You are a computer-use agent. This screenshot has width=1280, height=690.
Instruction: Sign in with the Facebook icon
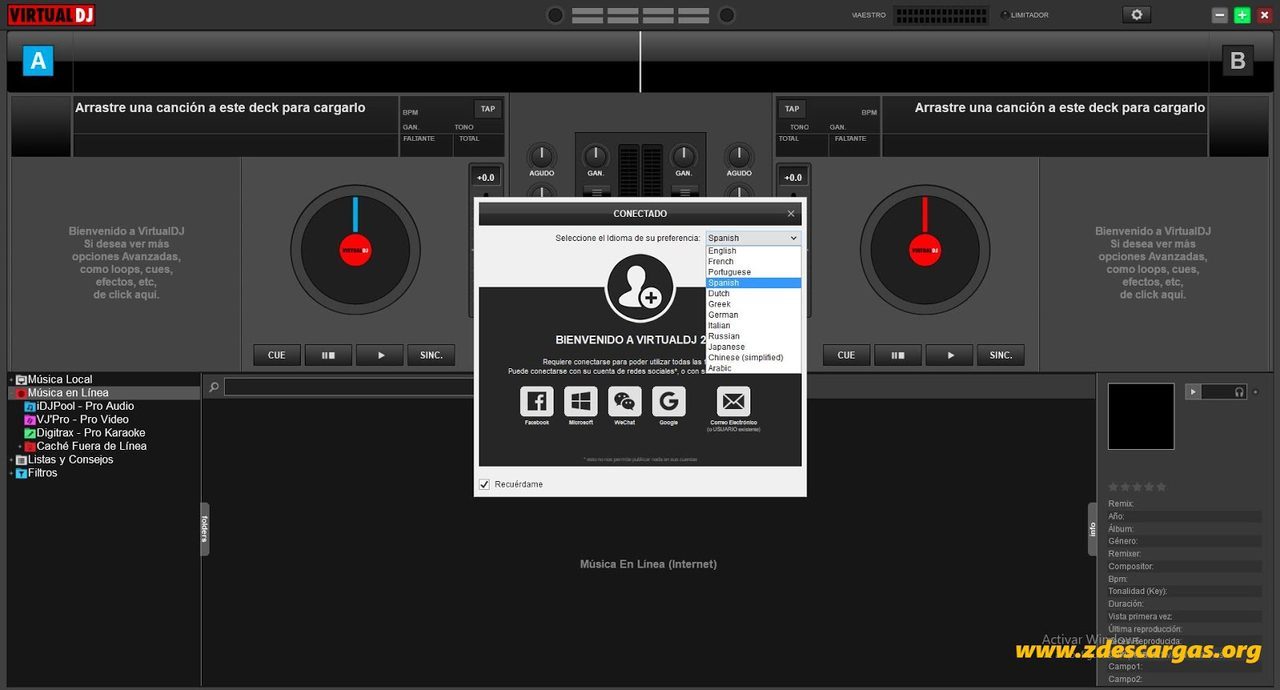(537, 402)
